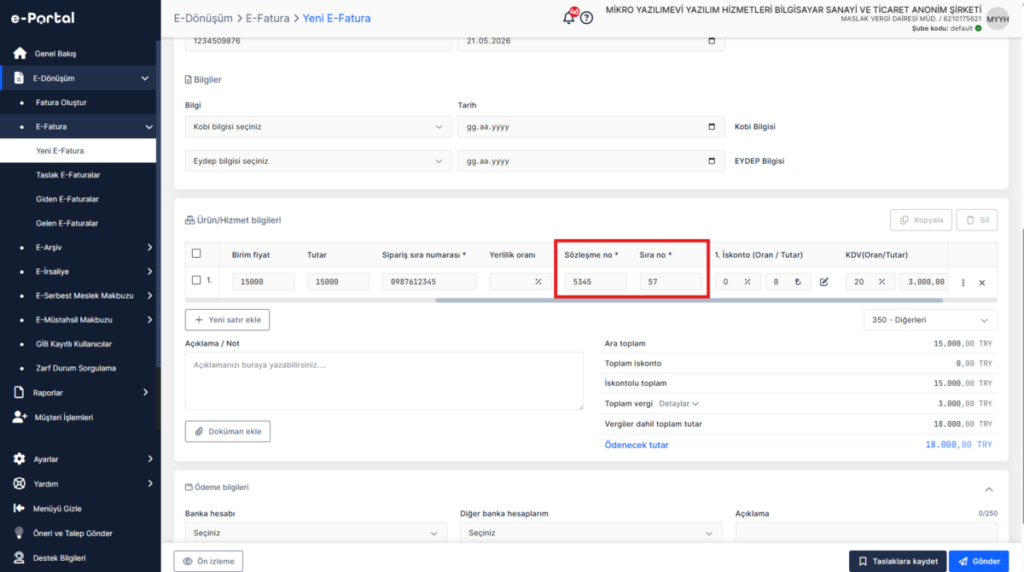Click the Gönder button
Viewport: 1024px width, 572px height.
click(x=978, y=561)
